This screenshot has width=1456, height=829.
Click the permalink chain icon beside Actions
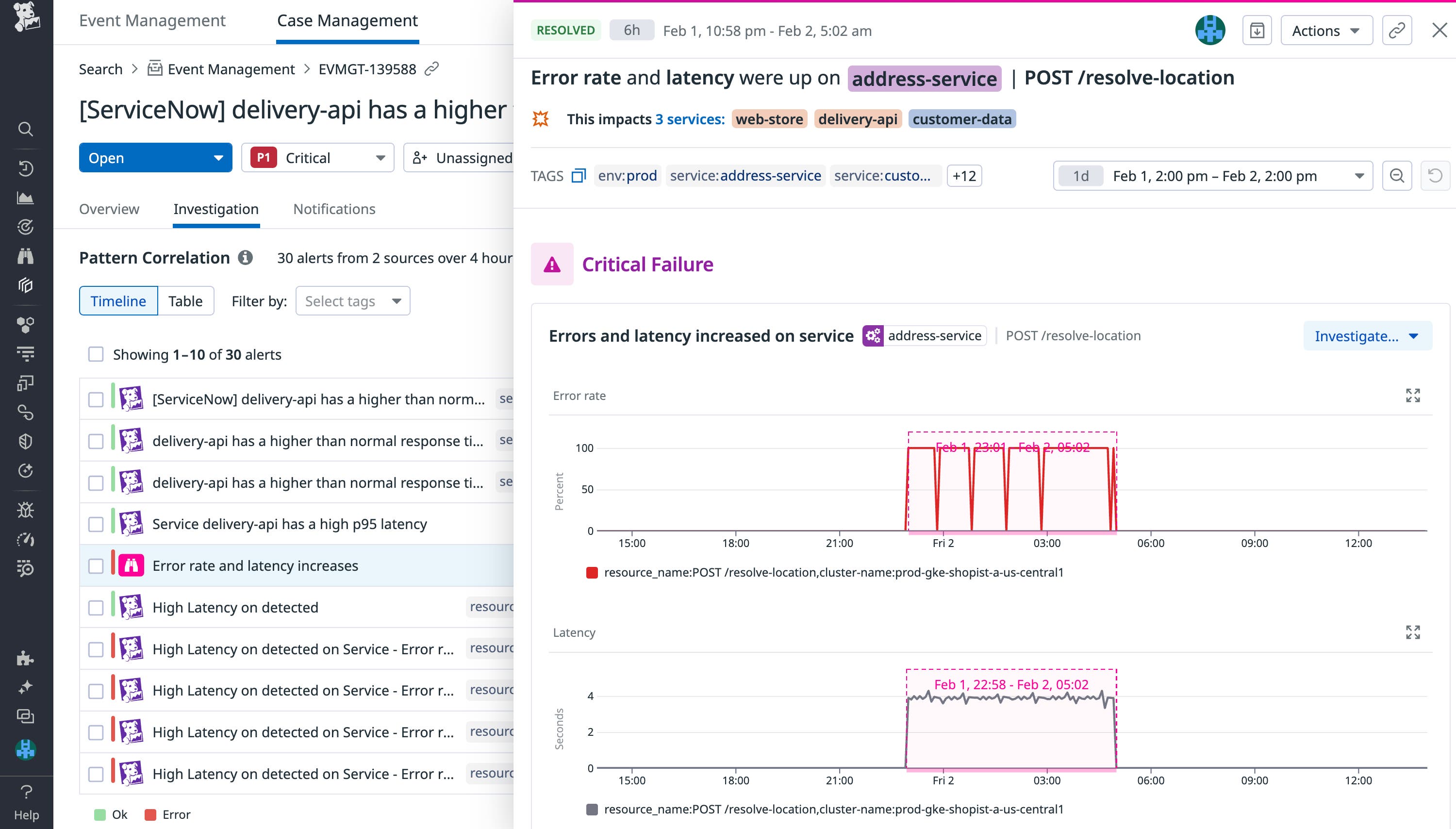1397,30
